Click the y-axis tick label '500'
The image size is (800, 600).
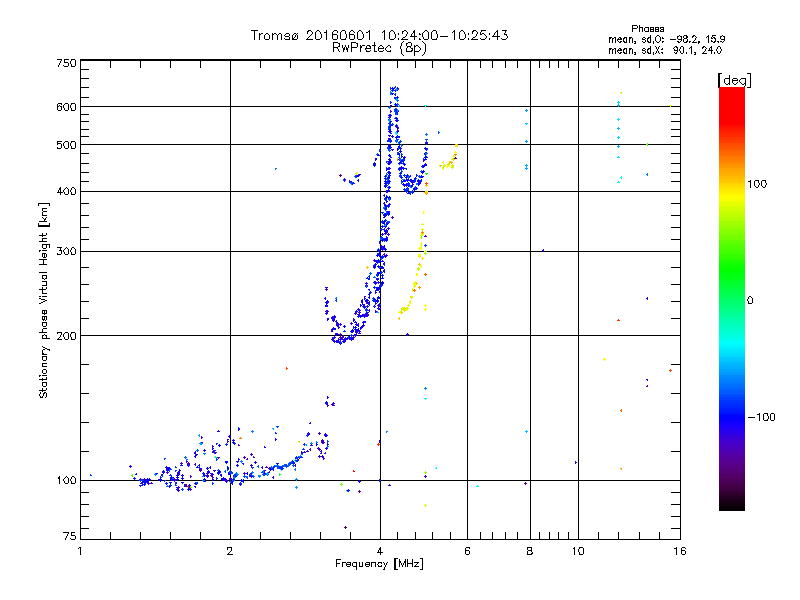(66, 145)
